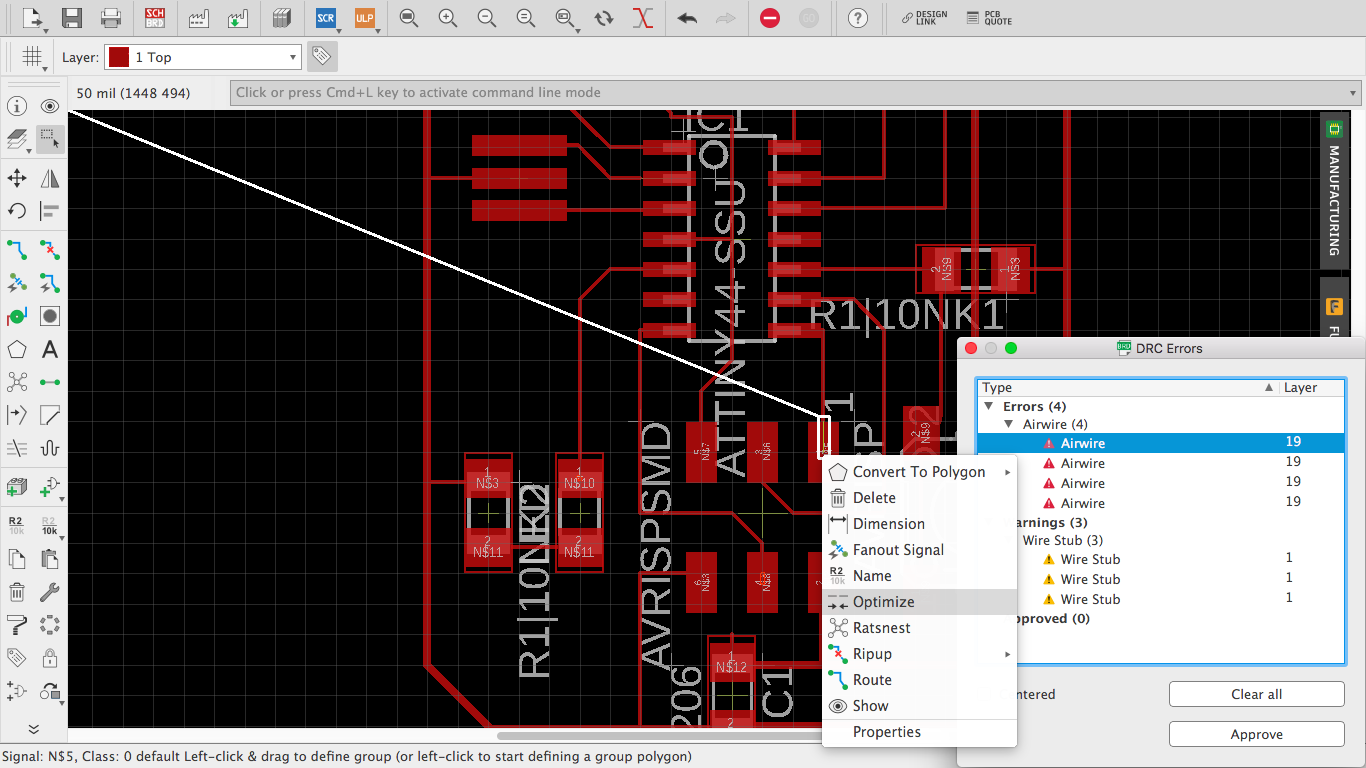The image size is (1366, 768).
Task: Click the Print icon in the top toolbar
Action: click(111, 18)
